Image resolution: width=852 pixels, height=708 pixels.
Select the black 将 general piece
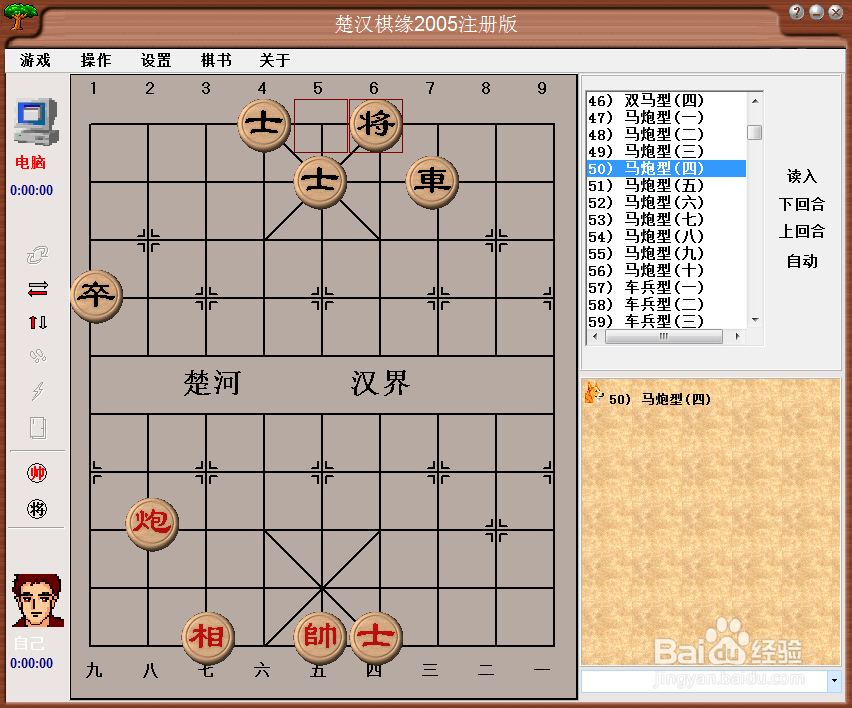tap(376, 124)
